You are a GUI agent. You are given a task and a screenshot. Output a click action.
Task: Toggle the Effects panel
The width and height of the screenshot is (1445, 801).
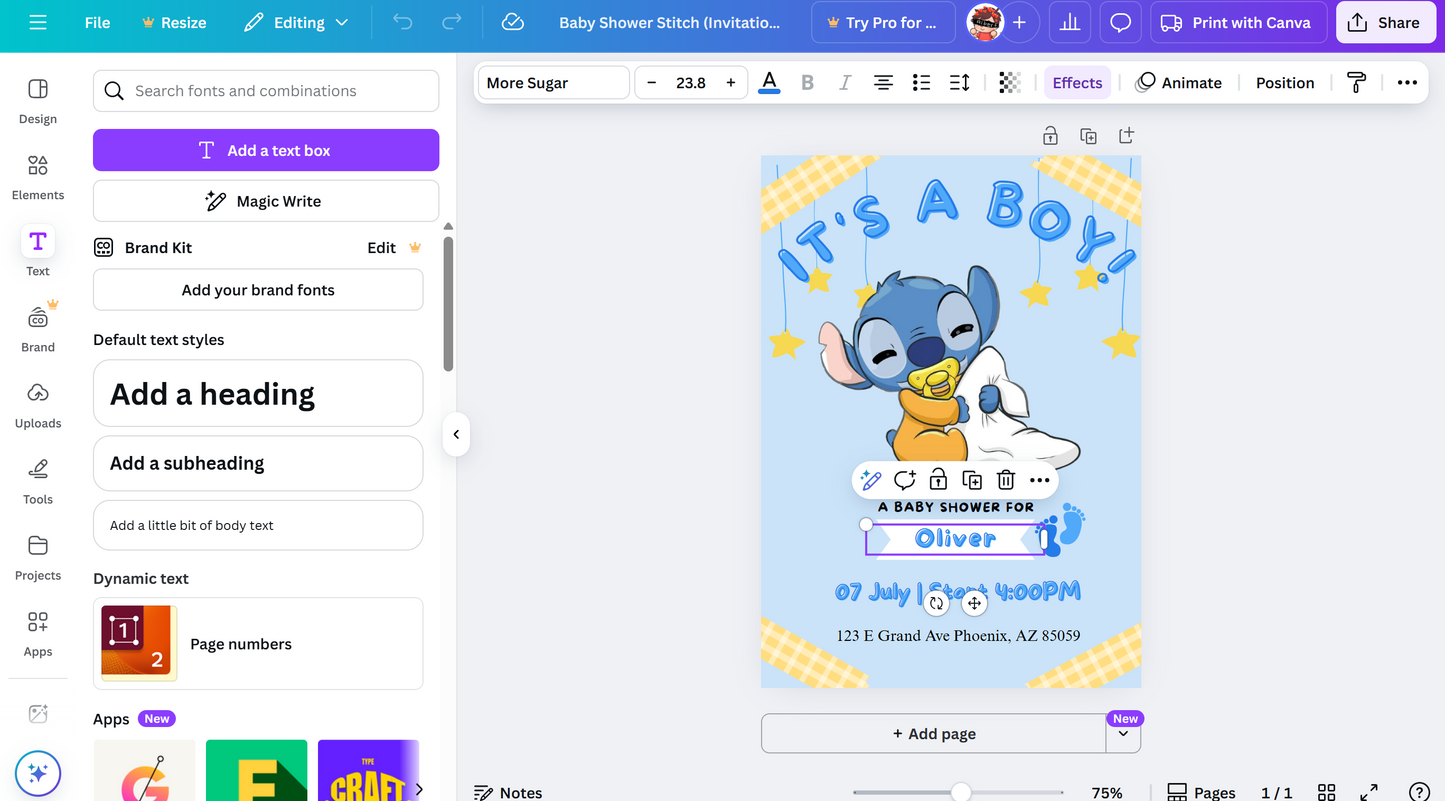[1077, 82]
